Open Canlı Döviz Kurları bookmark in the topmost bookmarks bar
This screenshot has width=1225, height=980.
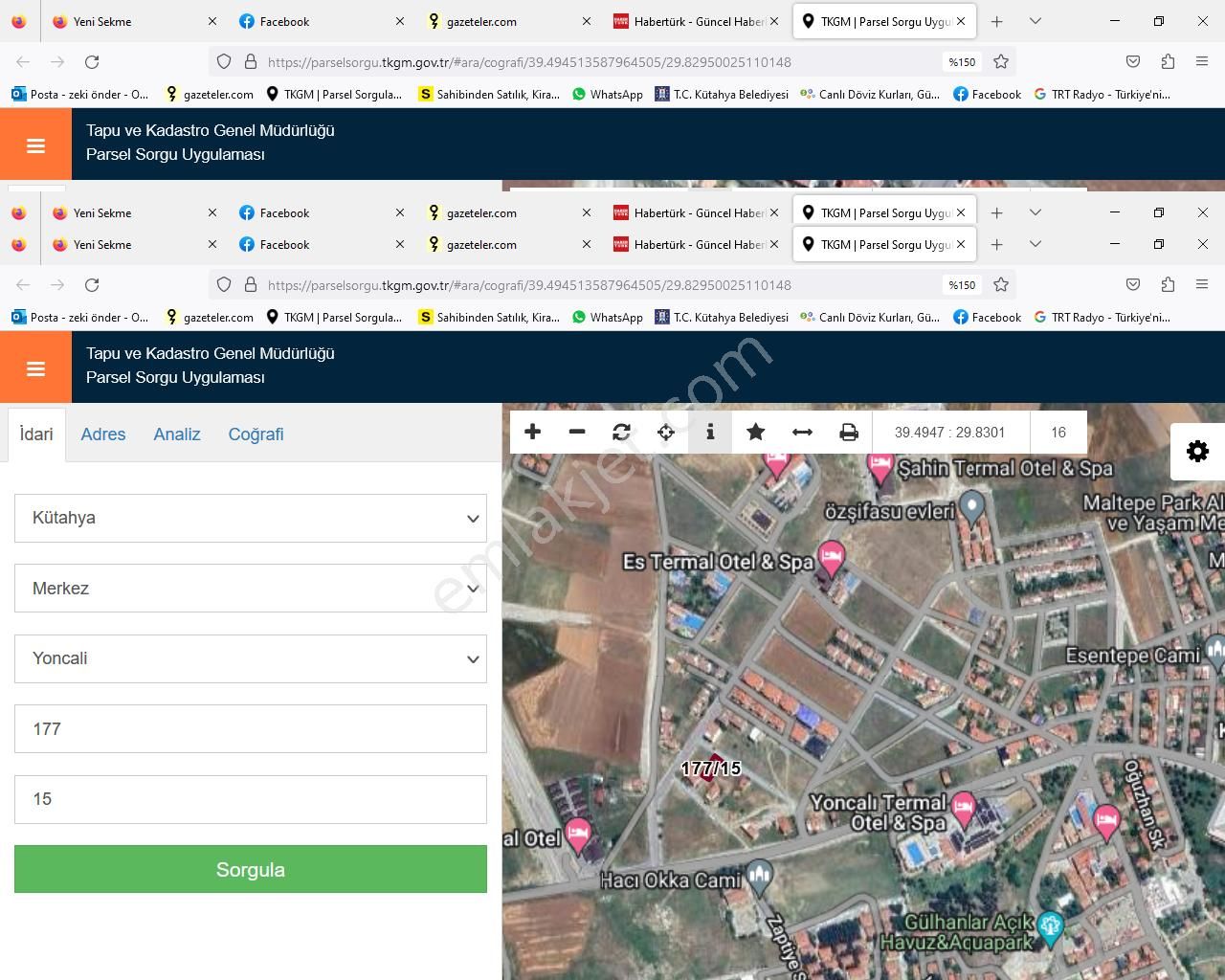pyautogui.click(x=870, y=94)
